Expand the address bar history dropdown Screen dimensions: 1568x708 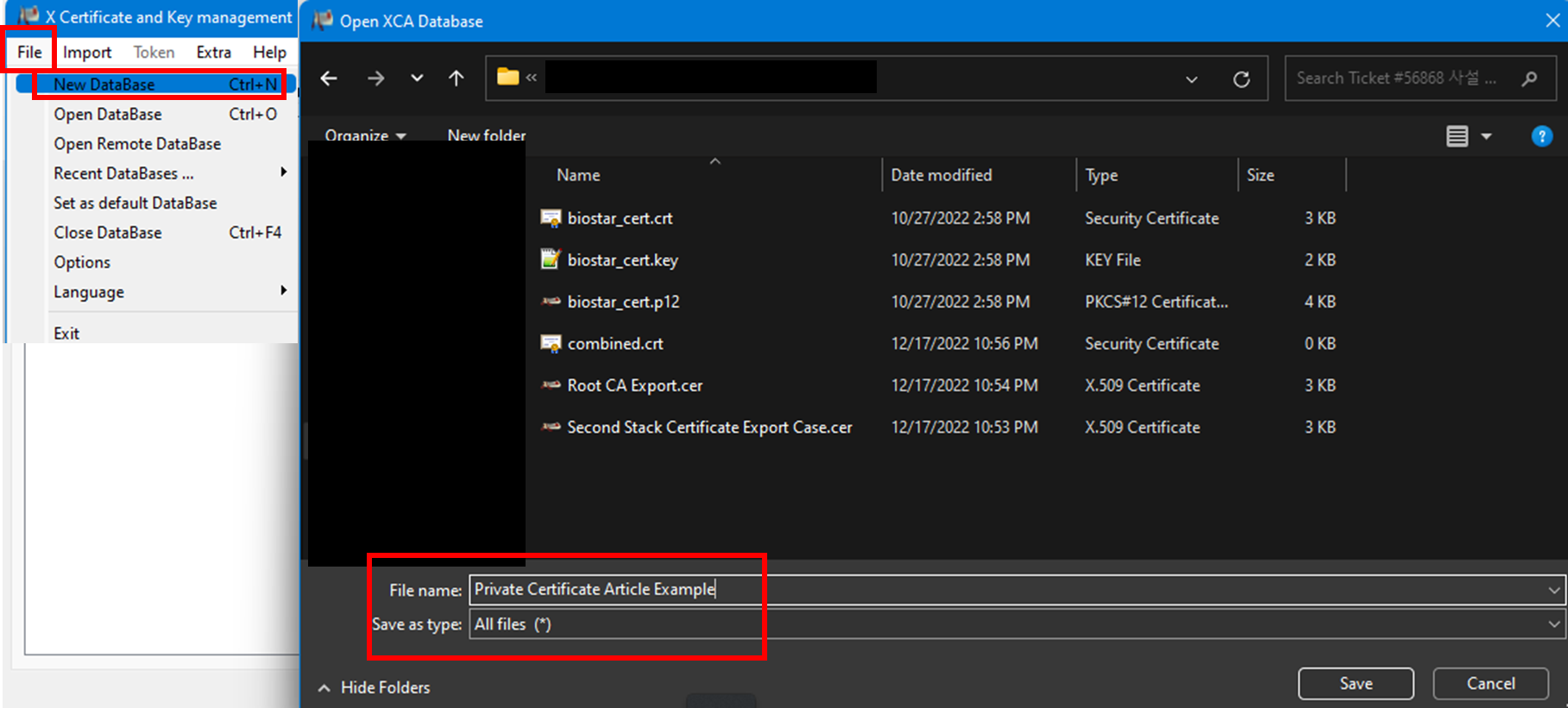coord(1192,79)
